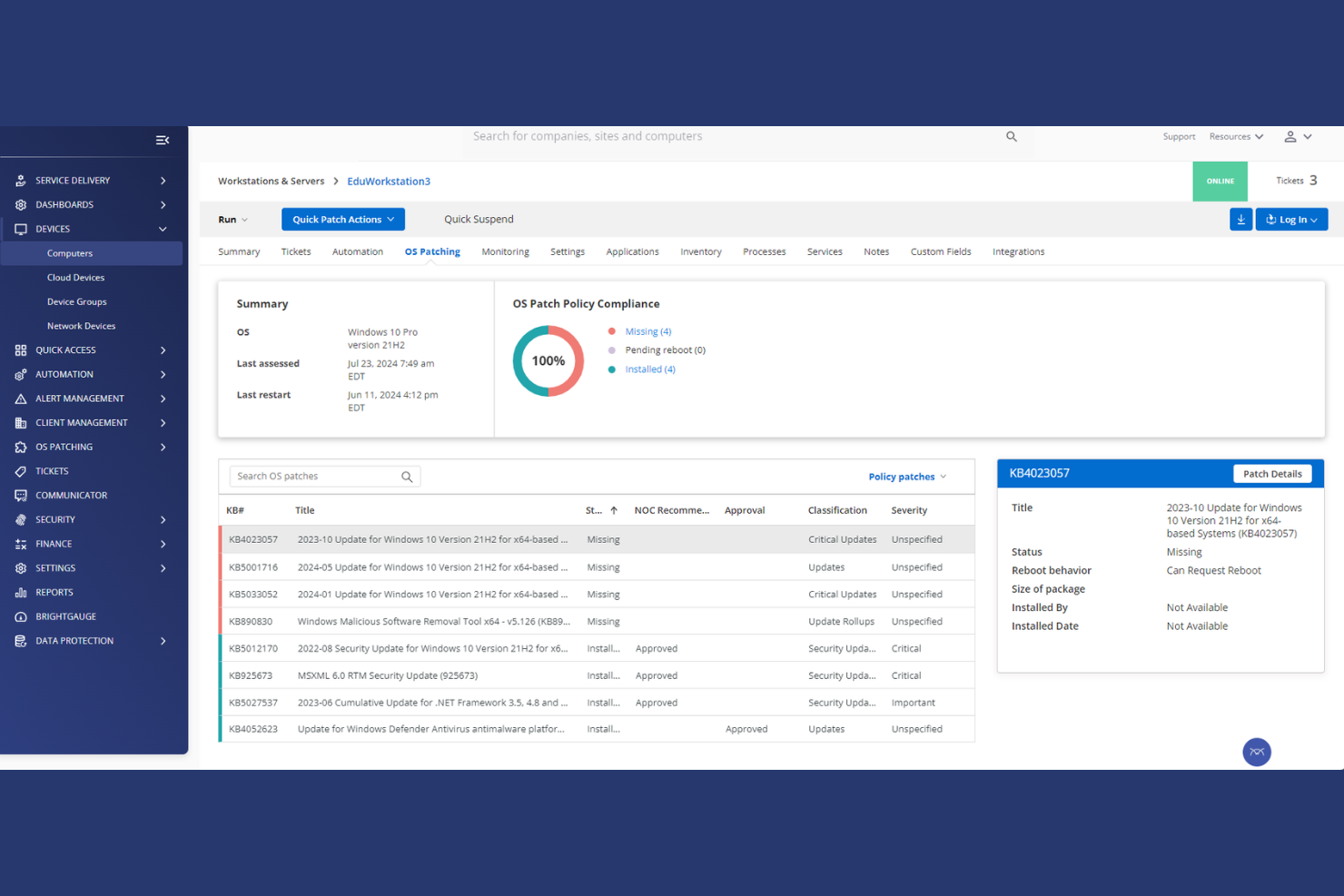This screenshot has height=896, width=1344.
Task: Select the KB5012170 patch row
Action: pyautogui.click(x=597, y=648)
